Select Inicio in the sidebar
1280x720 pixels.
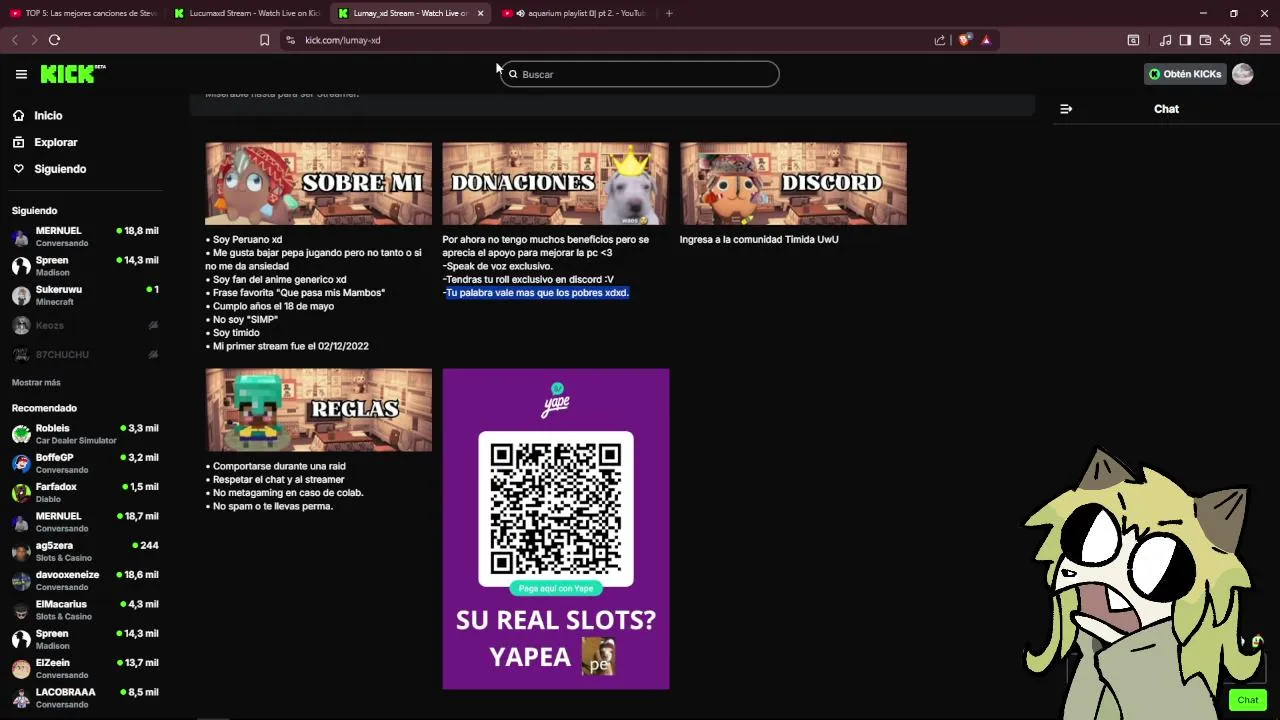(x=48, y=116)
